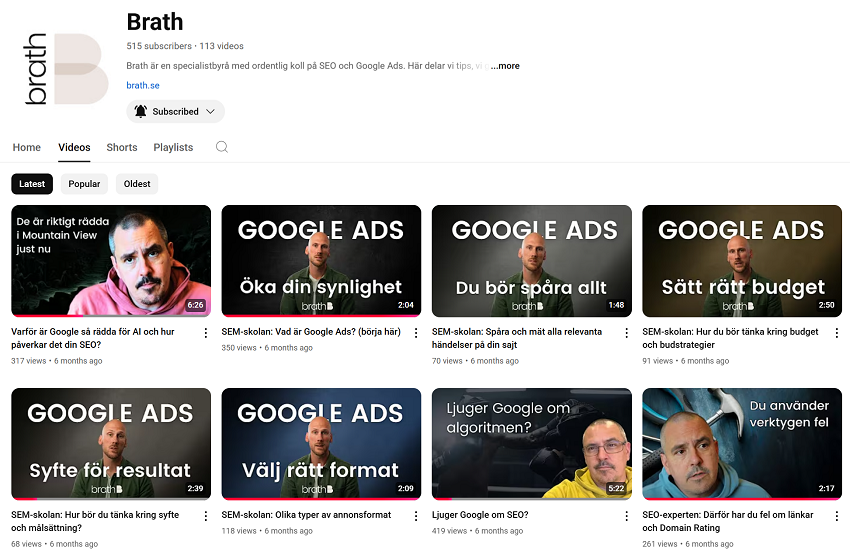Open the 'Du använder verktygen fel' thumbnail
Viewport: 850px width, 555px height.
click(x=742, y=444)
